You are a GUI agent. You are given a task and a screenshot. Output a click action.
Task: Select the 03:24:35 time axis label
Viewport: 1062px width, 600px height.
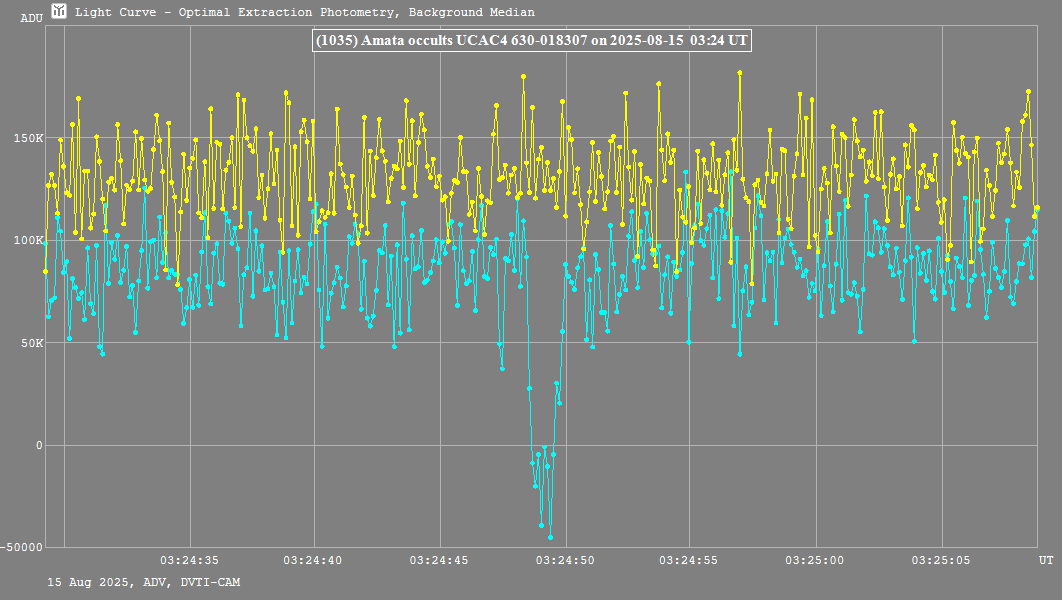tap(189, 560)
